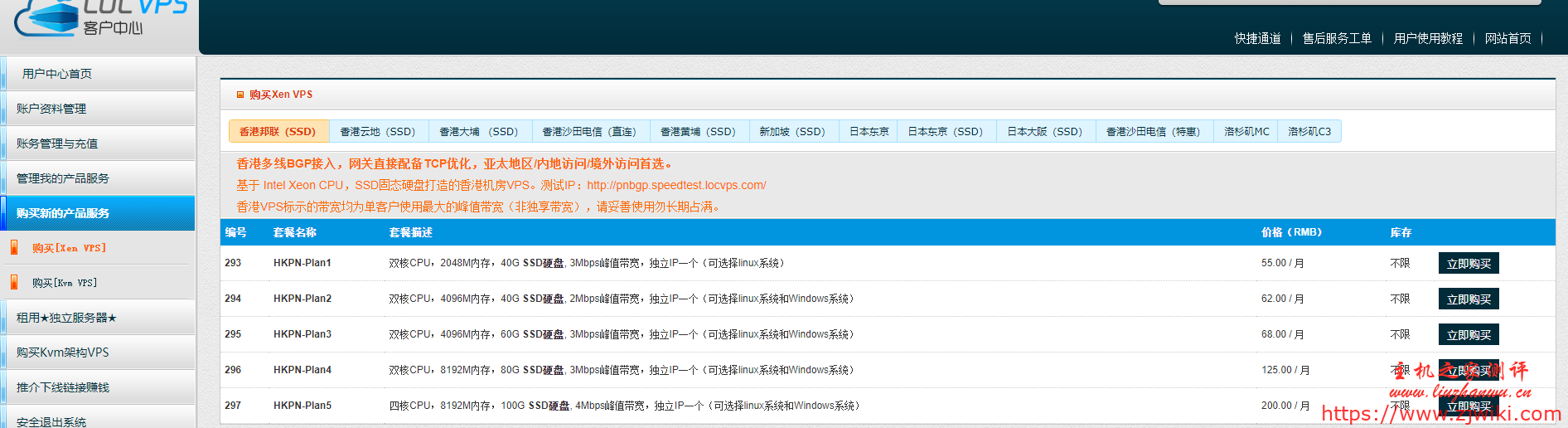Select 租用★独立服务器★ in sidebar

[66, 318]
